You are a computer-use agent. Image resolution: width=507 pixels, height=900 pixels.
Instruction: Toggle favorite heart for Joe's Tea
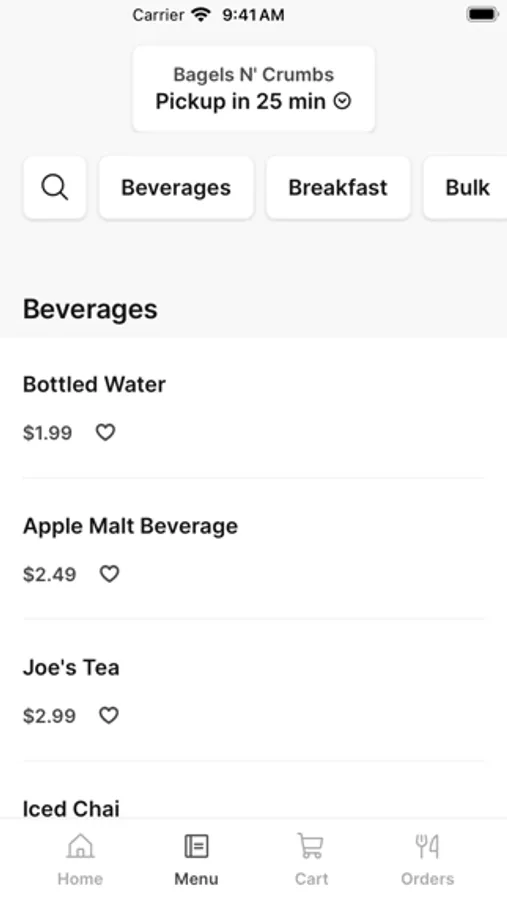[109, 715]
